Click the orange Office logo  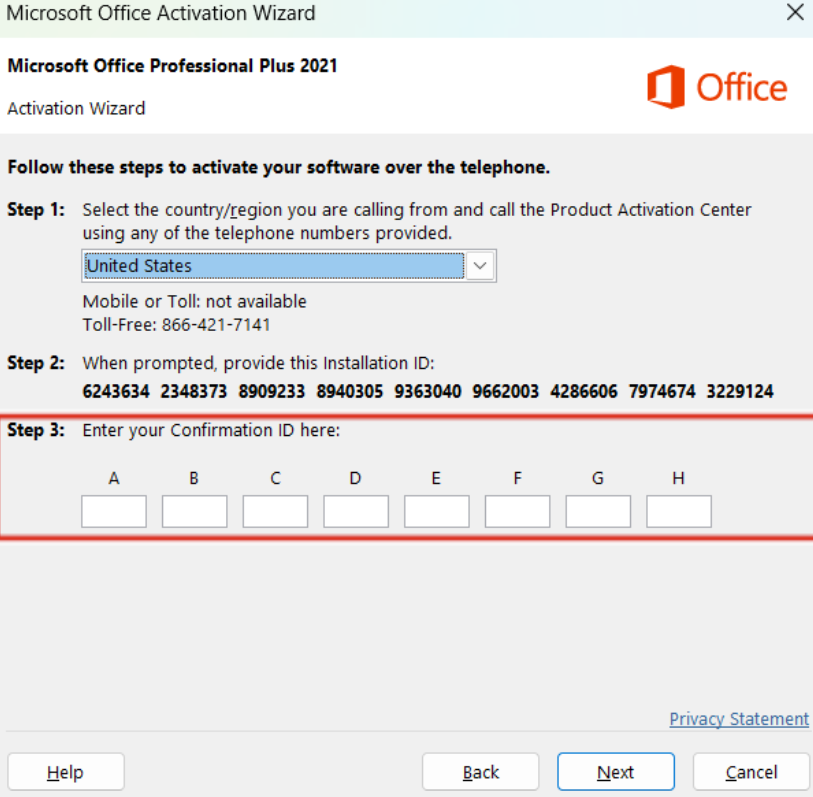[x=717, y=87]
